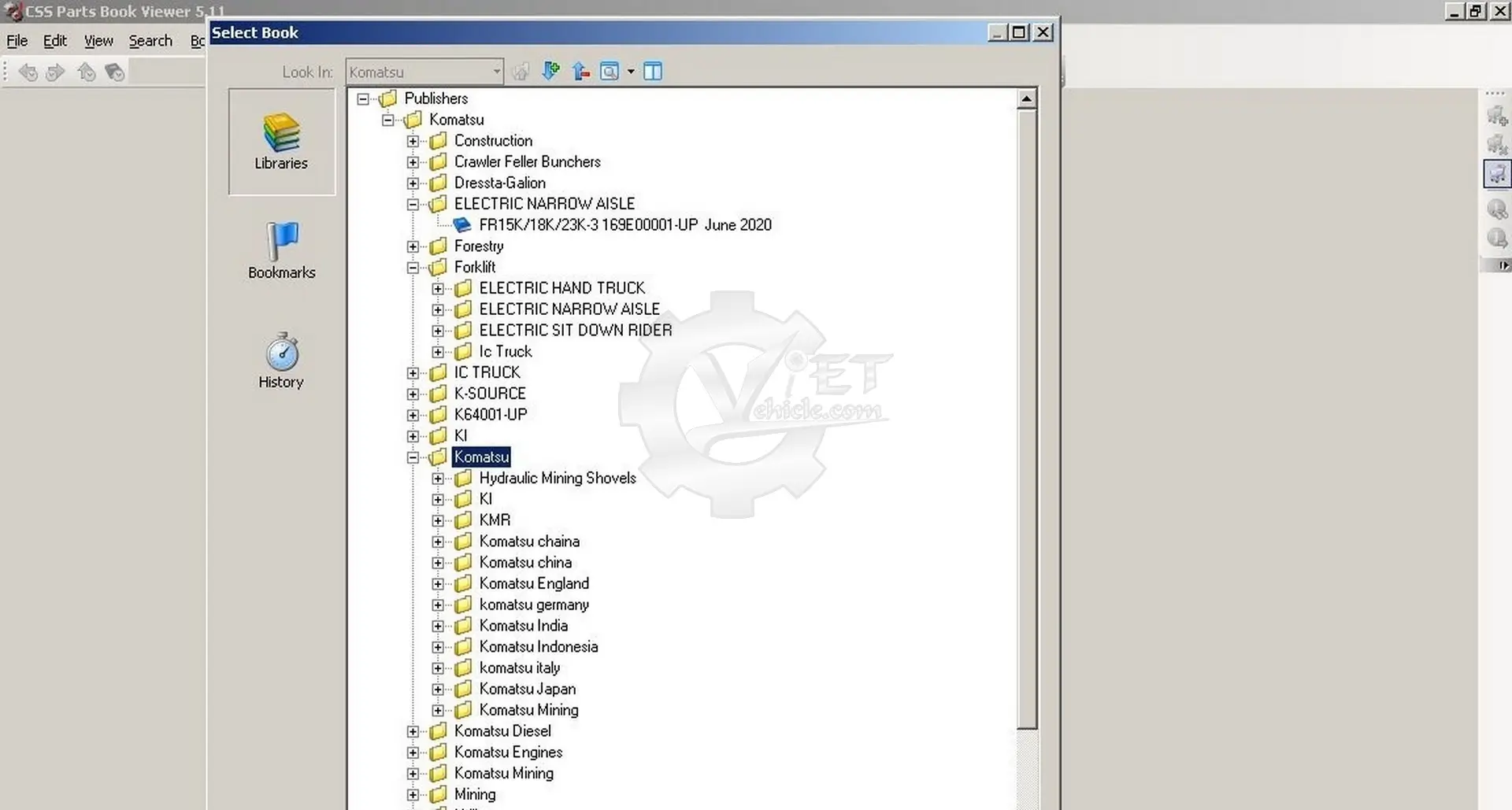Image resolution: width=1512 pixels, height=810 pixels.
Task: Select the Dressta-Galion folder
Action: click(x=499, y=183)
